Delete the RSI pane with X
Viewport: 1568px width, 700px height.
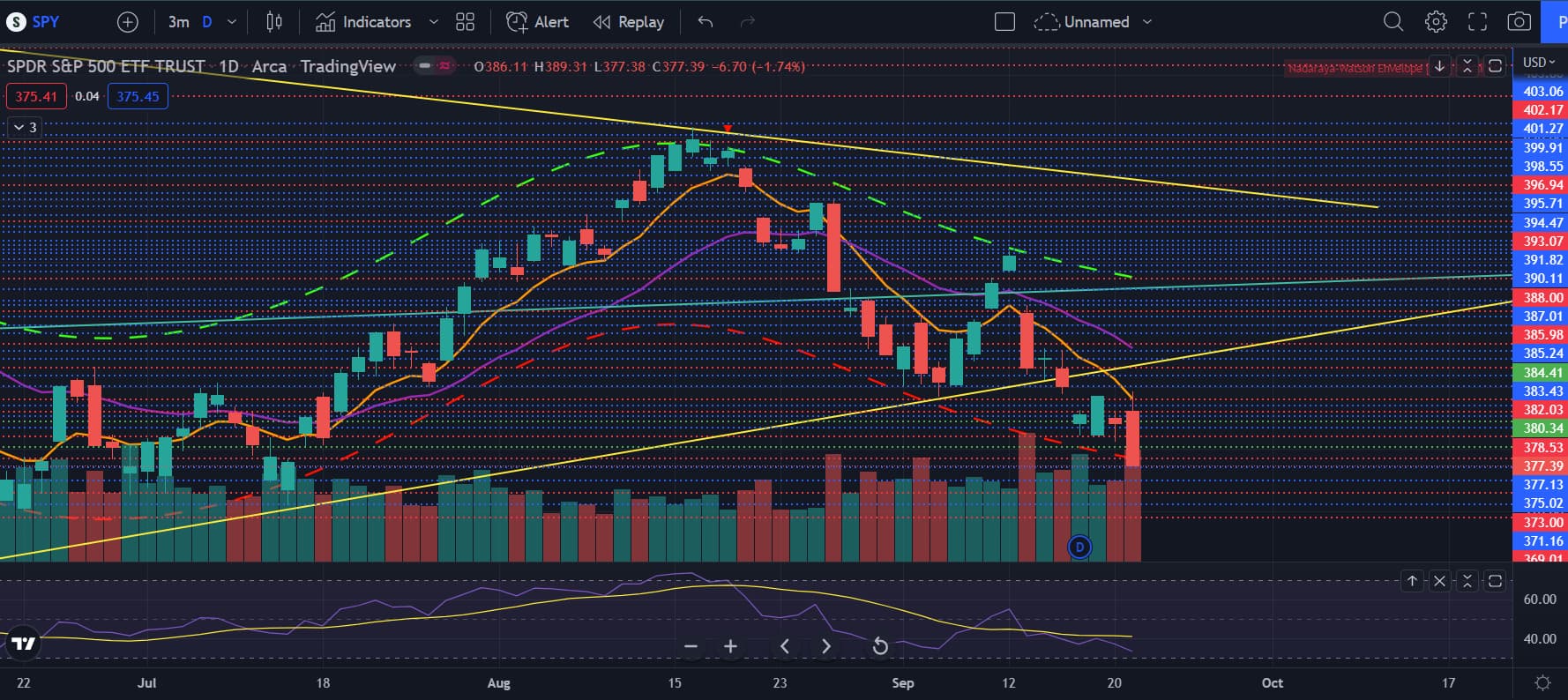[x=1439, y=581]
